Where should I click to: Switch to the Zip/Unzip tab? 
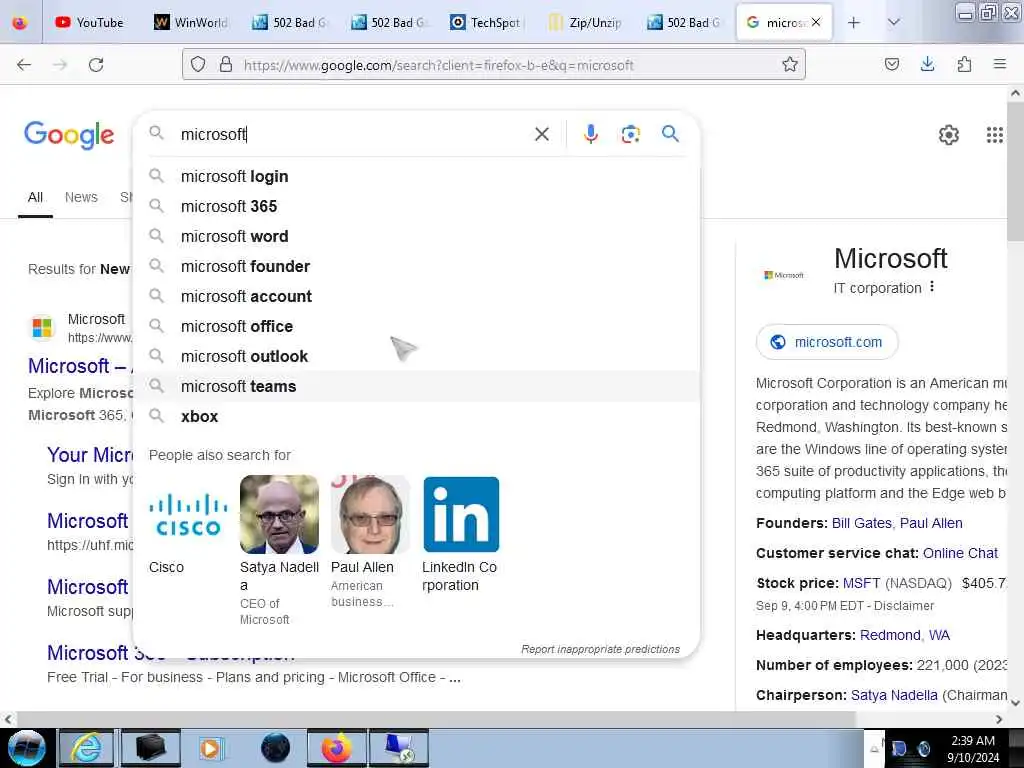584,23
